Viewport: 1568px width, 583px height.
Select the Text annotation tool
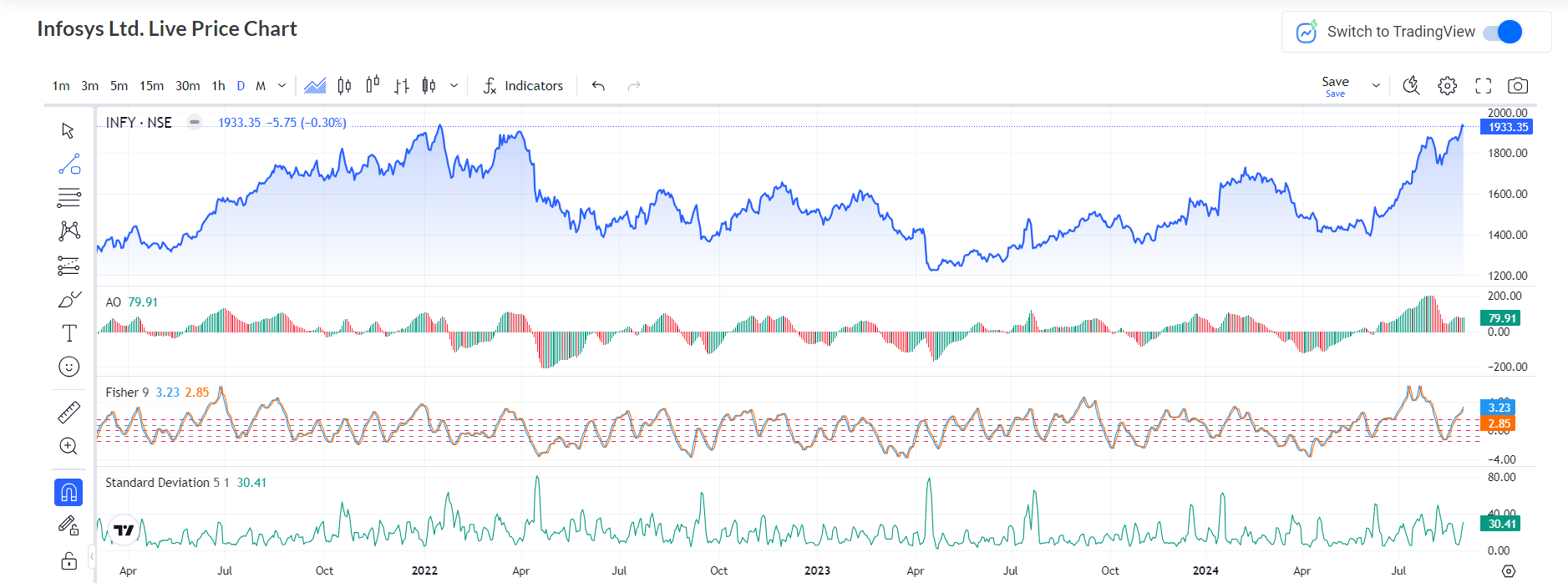tap(69, 333)
